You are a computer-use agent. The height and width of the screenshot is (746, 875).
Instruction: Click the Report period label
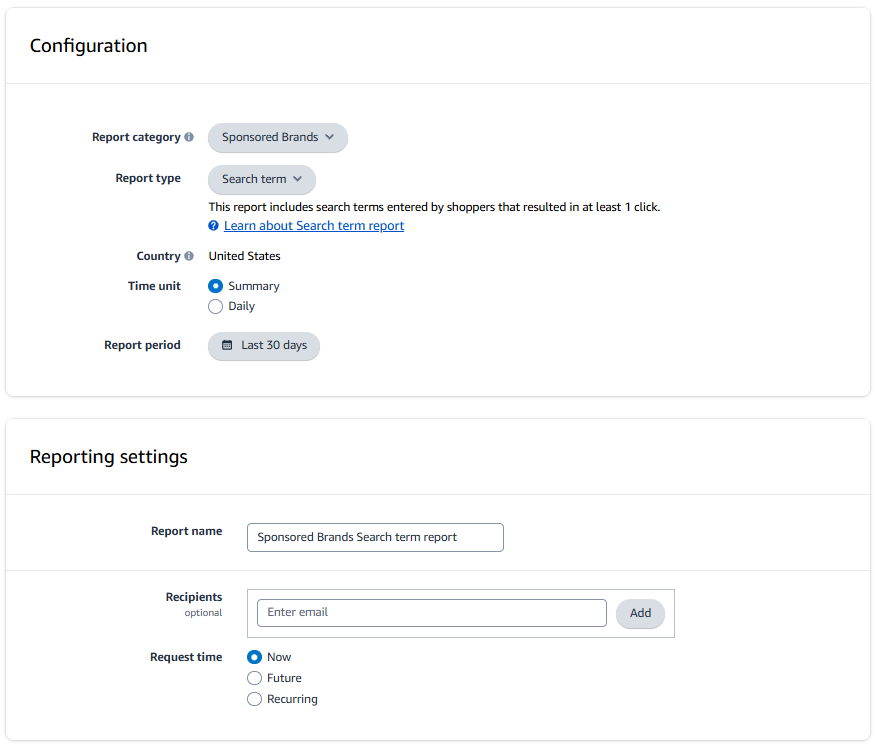142,345
